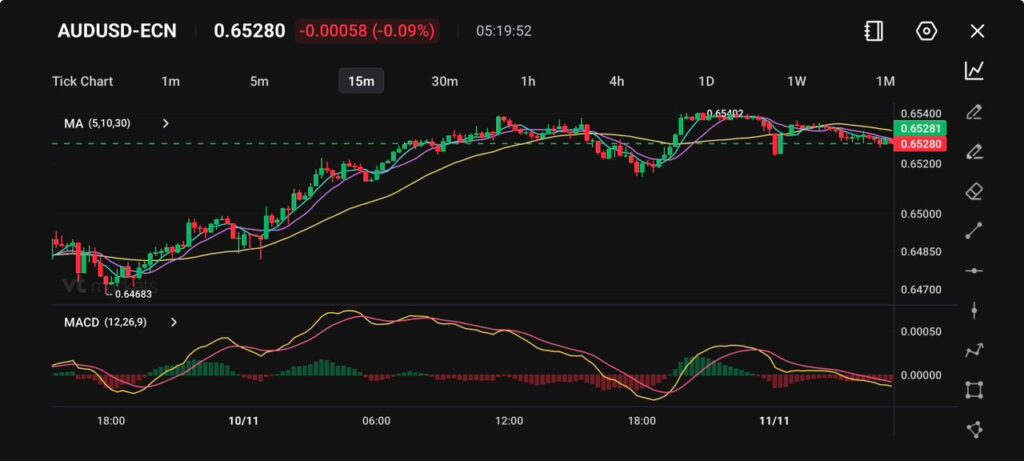Select the triangle polygon drawing tool
Screen dimensions: 1024x461
[x=974, y=429]
